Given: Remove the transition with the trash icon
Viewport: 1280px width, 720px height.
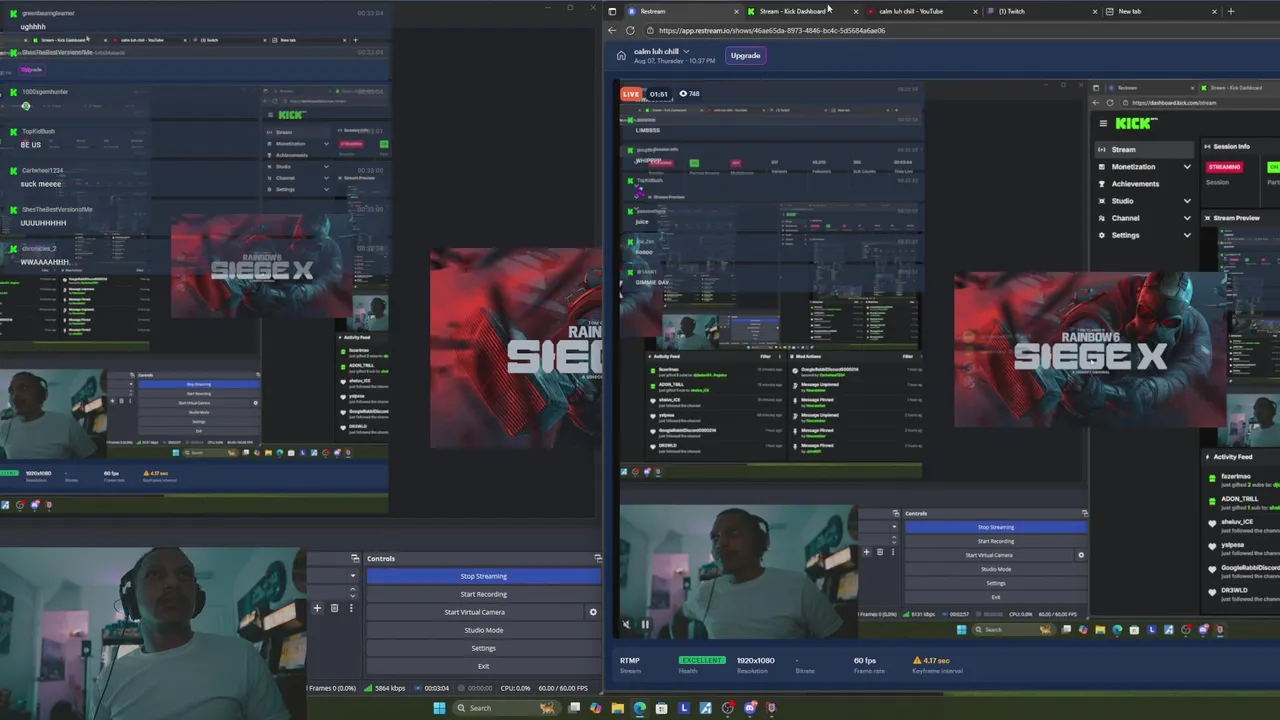Looking at the screenshot, I should click(x=334, y=608).
